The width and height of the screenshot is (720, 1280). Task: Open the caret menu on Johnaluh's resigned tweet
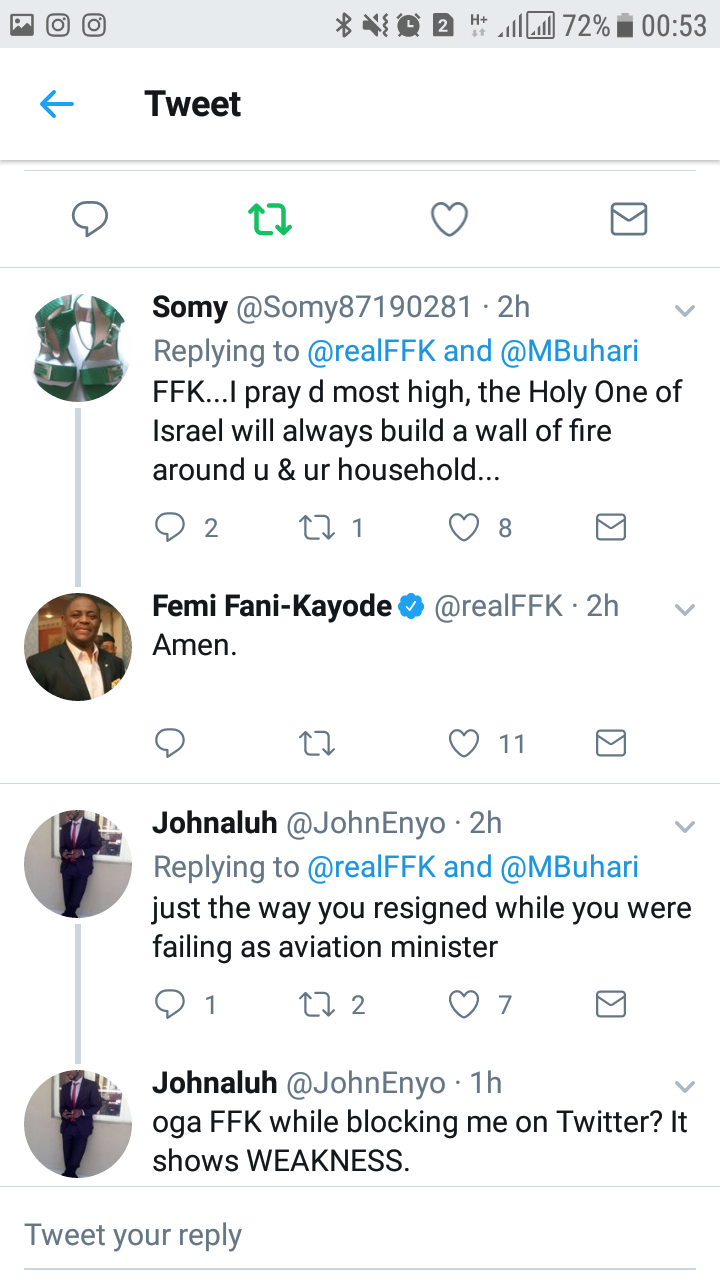685,827
